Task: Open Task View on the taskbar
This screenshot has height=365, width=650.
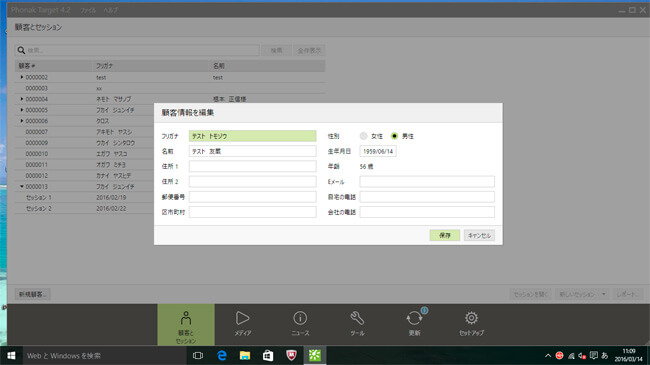Action: point(198,355)
